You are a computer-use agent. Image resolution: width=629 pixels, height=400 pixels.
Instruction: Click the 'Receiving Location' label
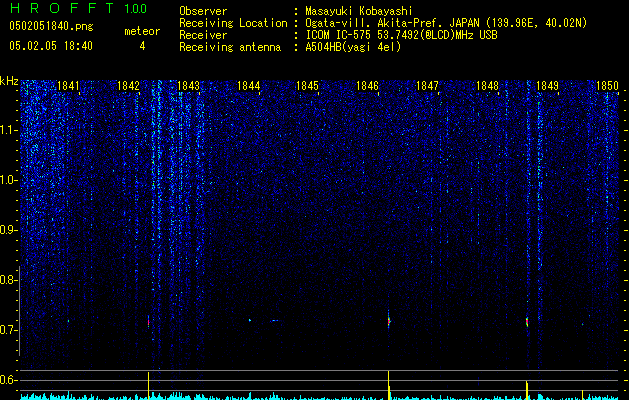tap(233, 23)
